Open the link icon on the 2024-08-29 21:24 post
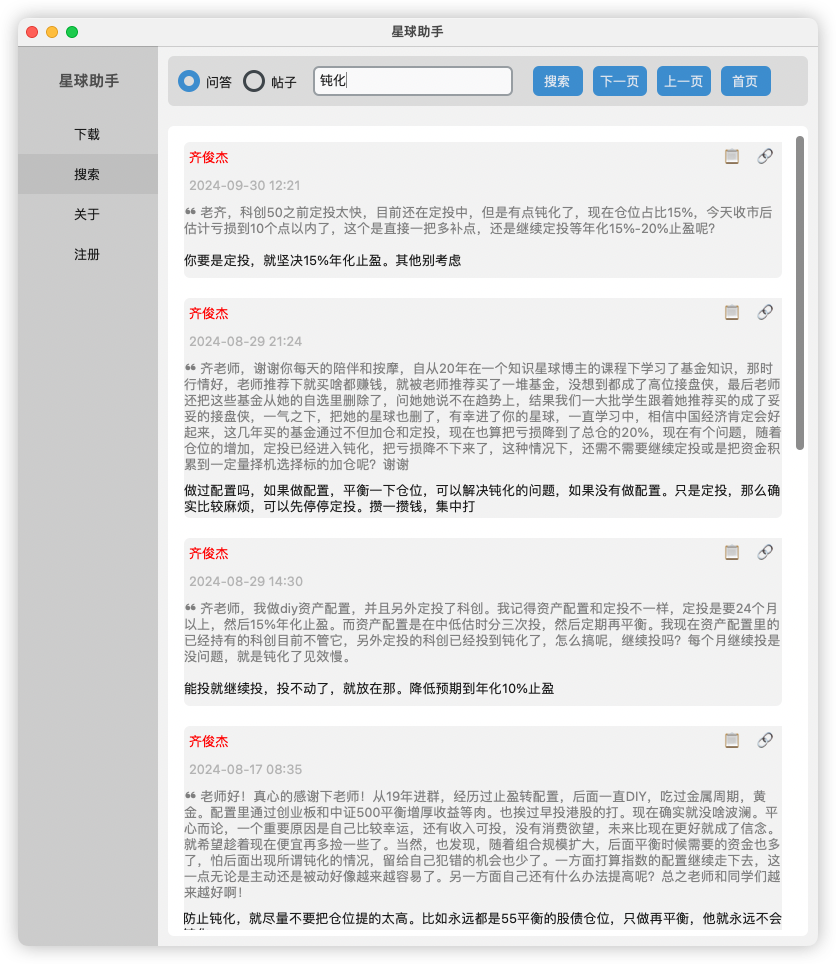The height and width of the screenshot is (964, 836). point(765,312)
